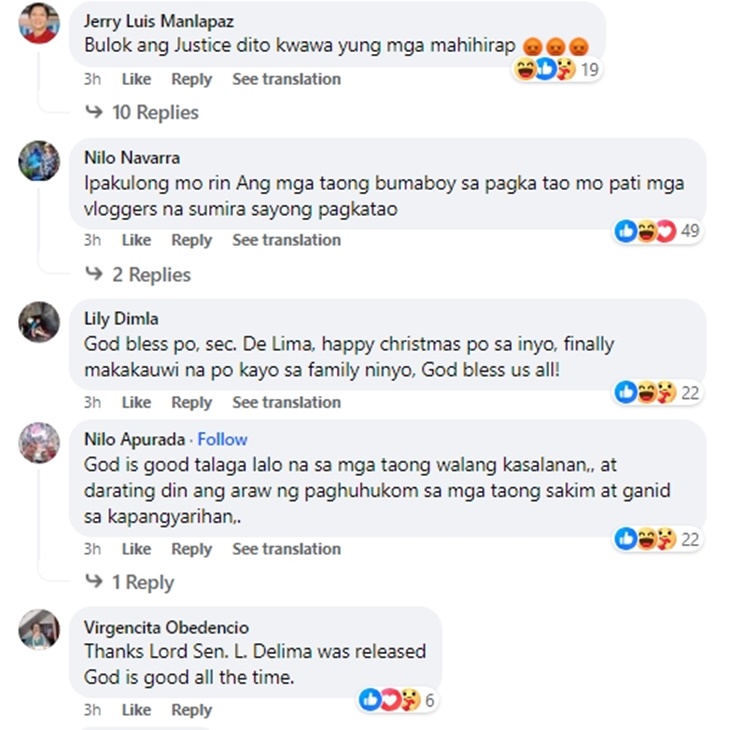Open reactions on Jerry Luis Manlapaz's comment
750x730 pixels.
557,70
